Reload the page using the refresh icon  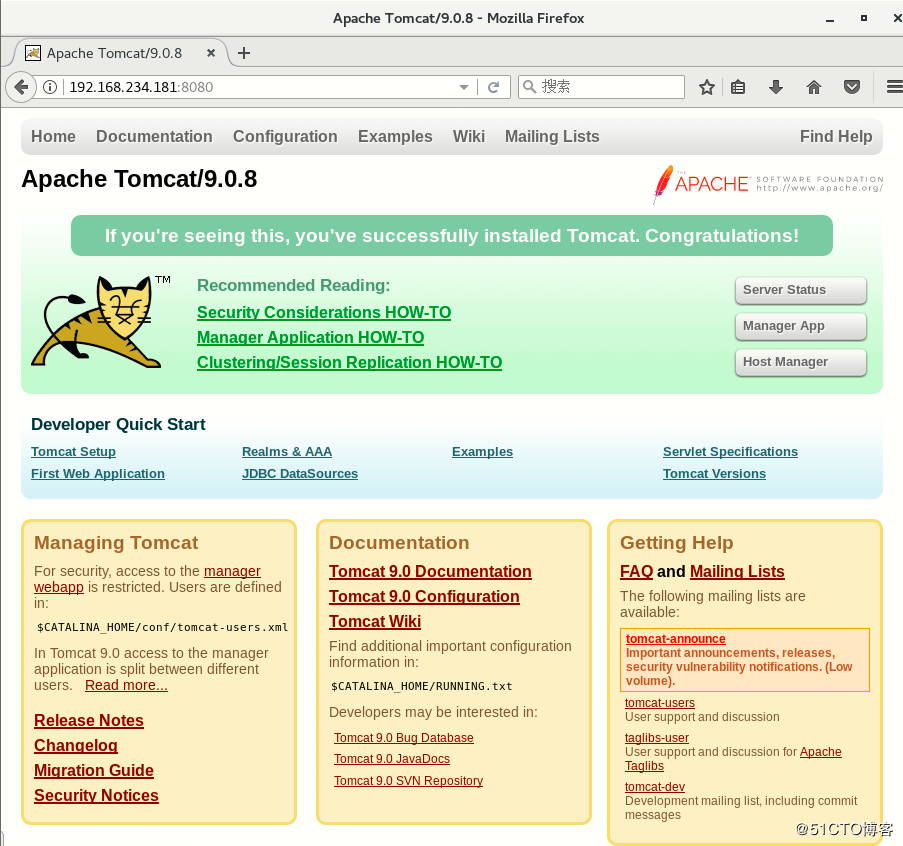494,87
